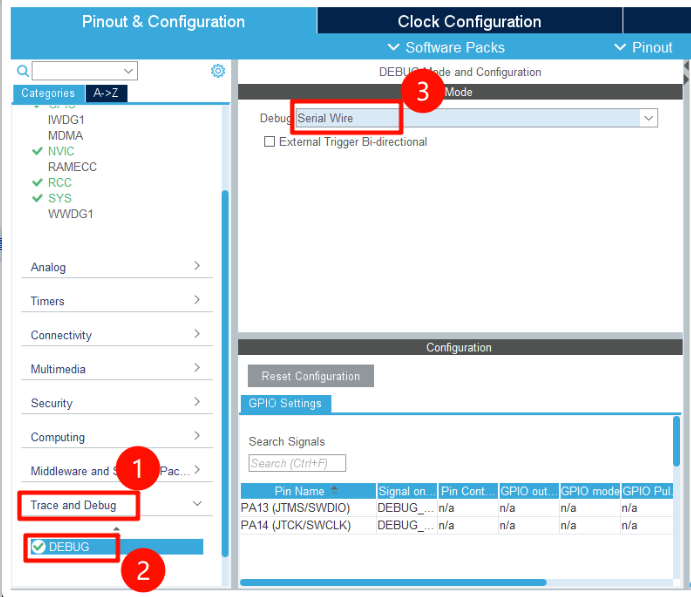Select SYS in the peripheral list
The image size is (691, 597).
59,198
